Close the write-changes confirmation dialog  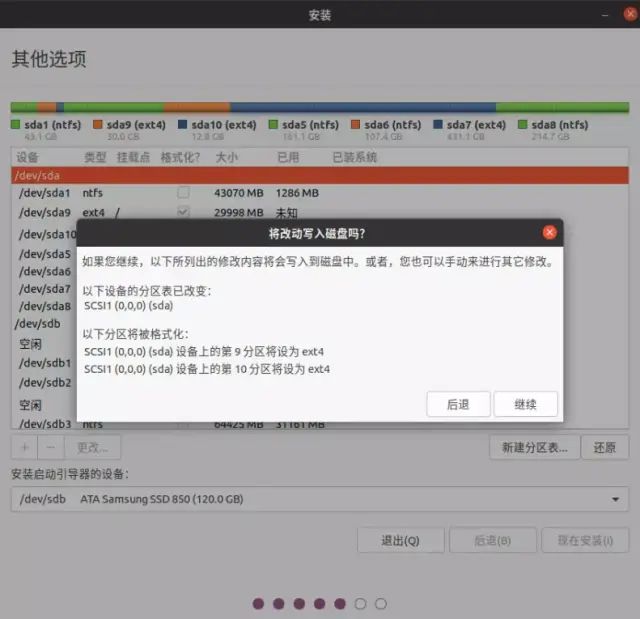[x=549, y=233]
